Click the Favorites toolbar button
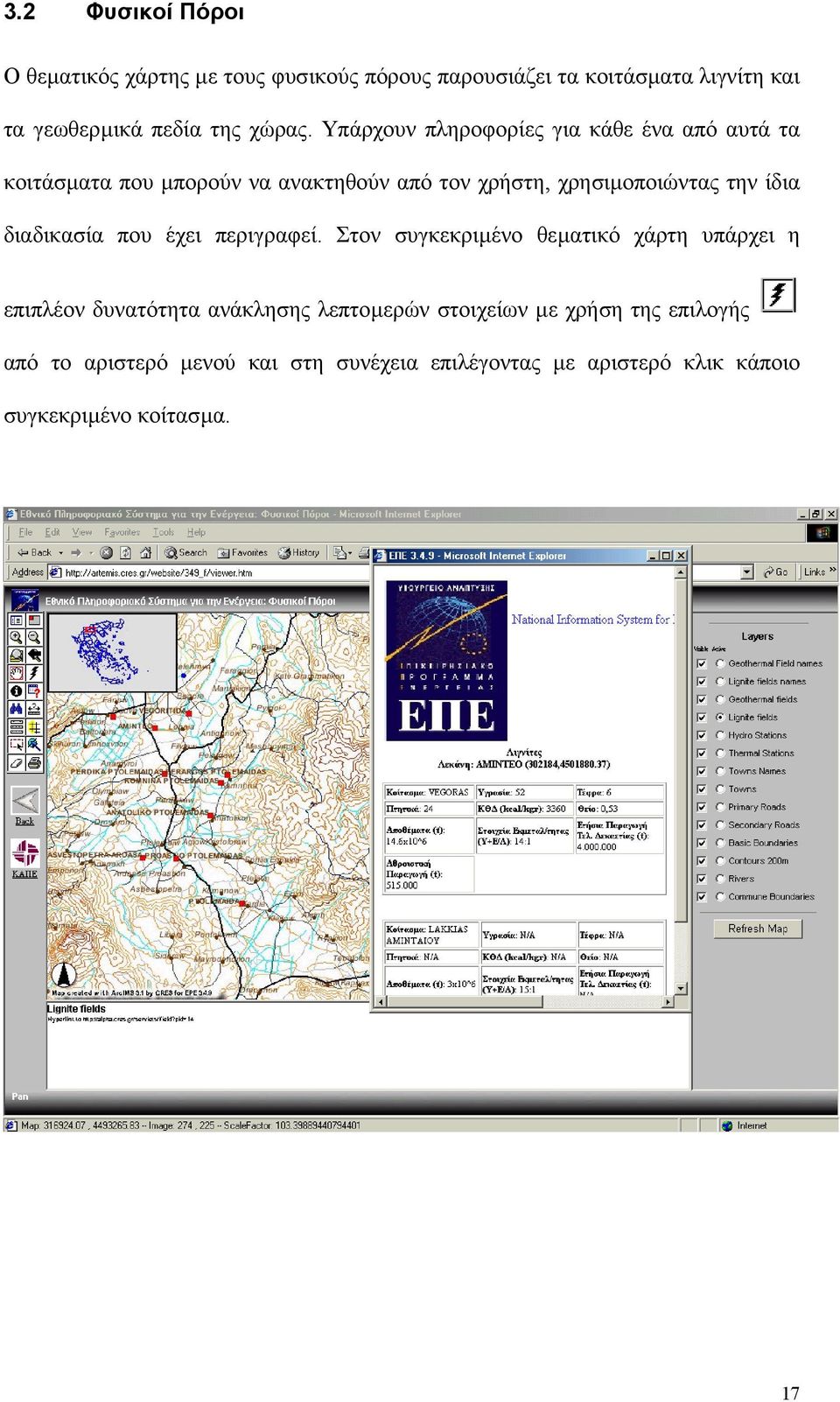The height and width of the screenshot is (1402, 840). tap(242, 552)
